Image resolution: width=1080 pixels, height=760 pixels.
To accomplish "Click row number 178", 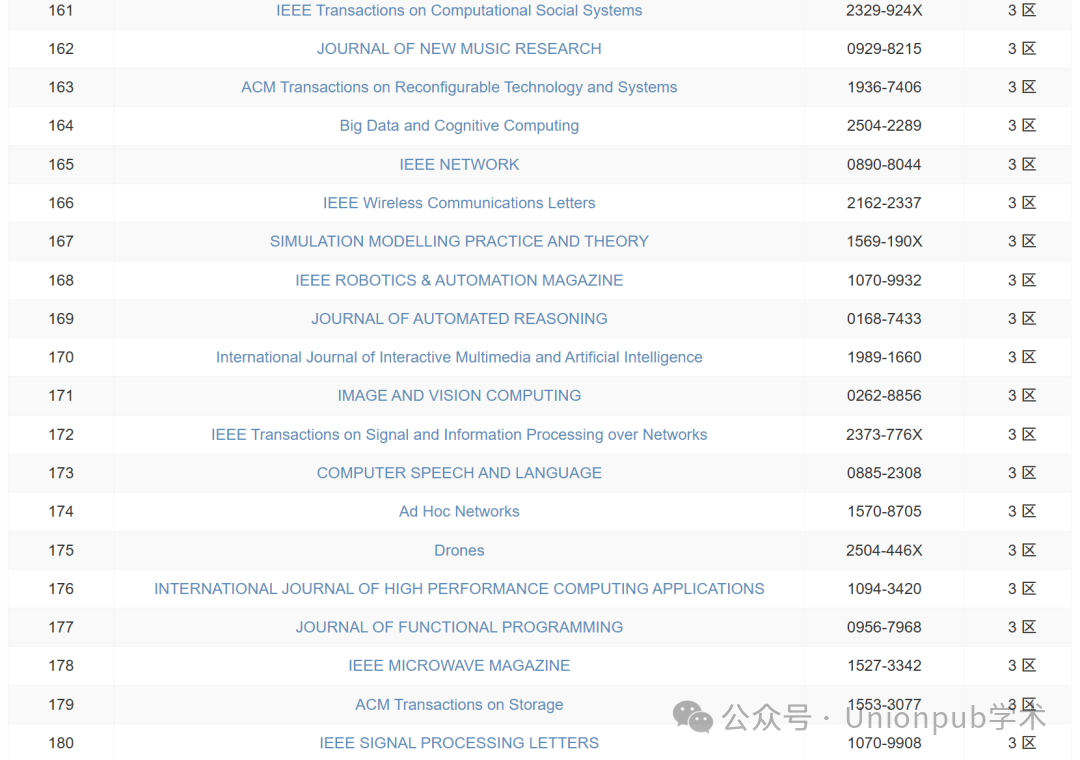I will point(61,666).
